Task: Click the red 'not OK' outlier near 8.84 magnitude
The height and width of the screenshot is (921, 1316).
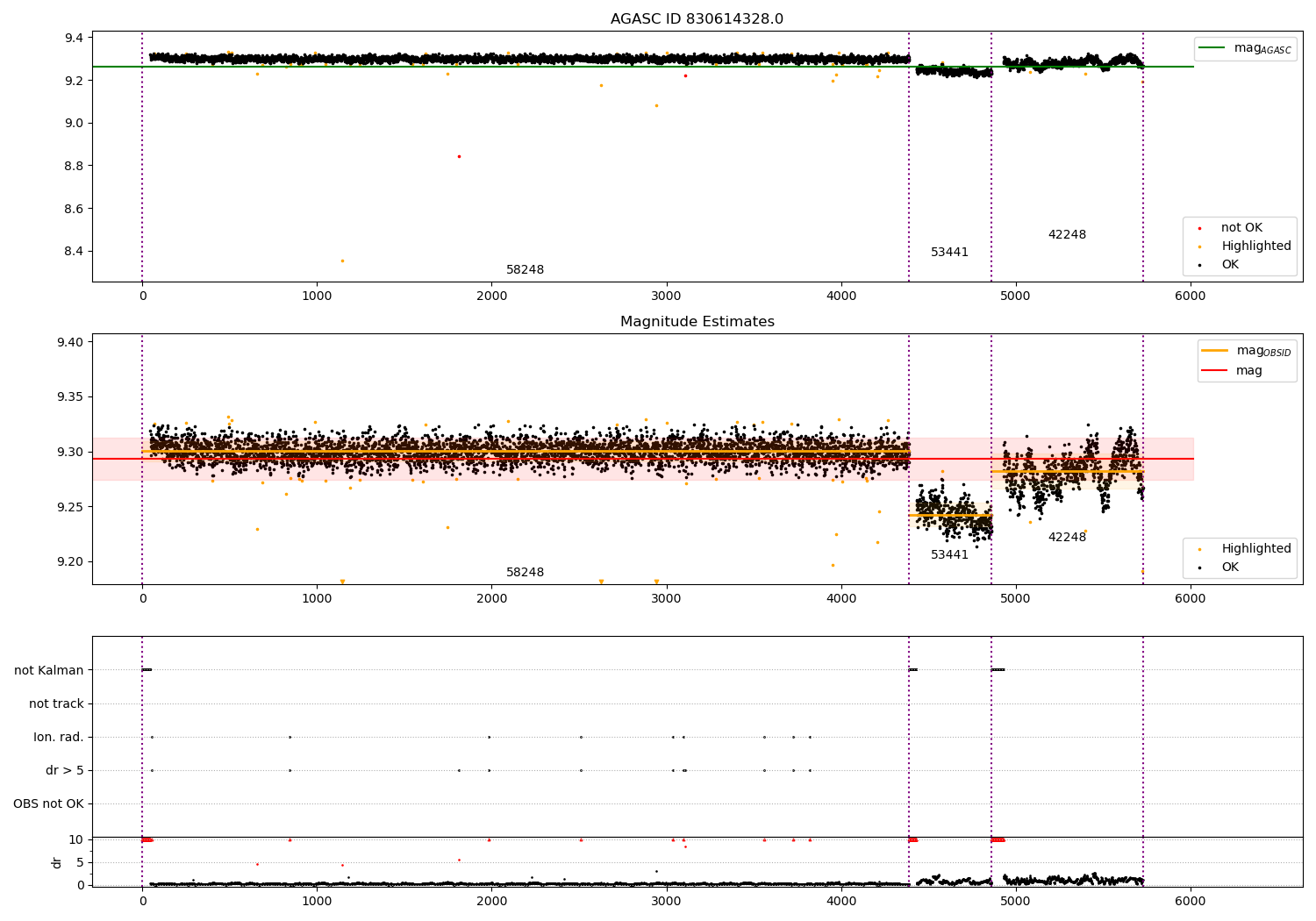Action: (459, 157)
